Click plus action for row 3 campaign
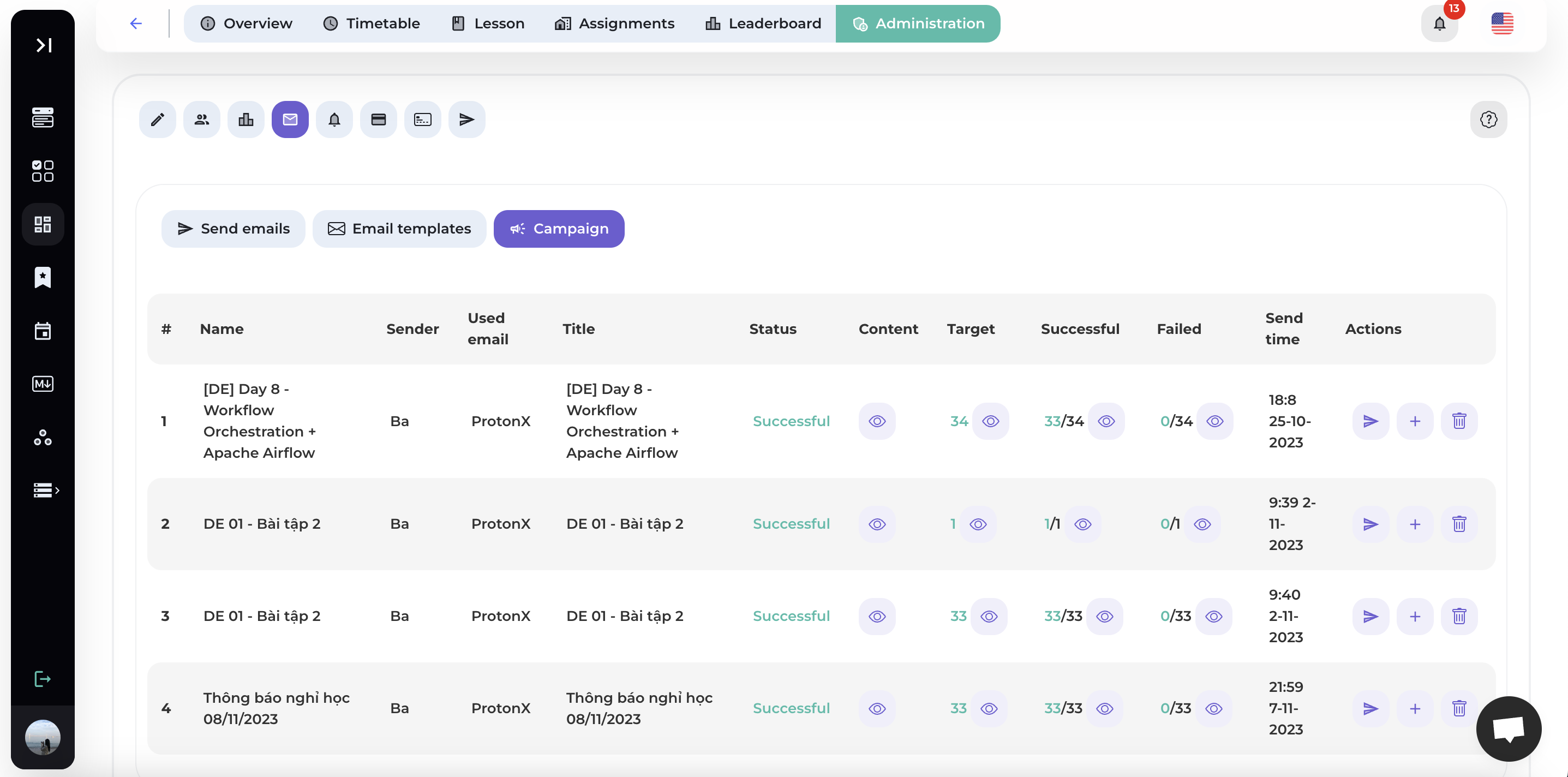 (x=1415, y=616)
